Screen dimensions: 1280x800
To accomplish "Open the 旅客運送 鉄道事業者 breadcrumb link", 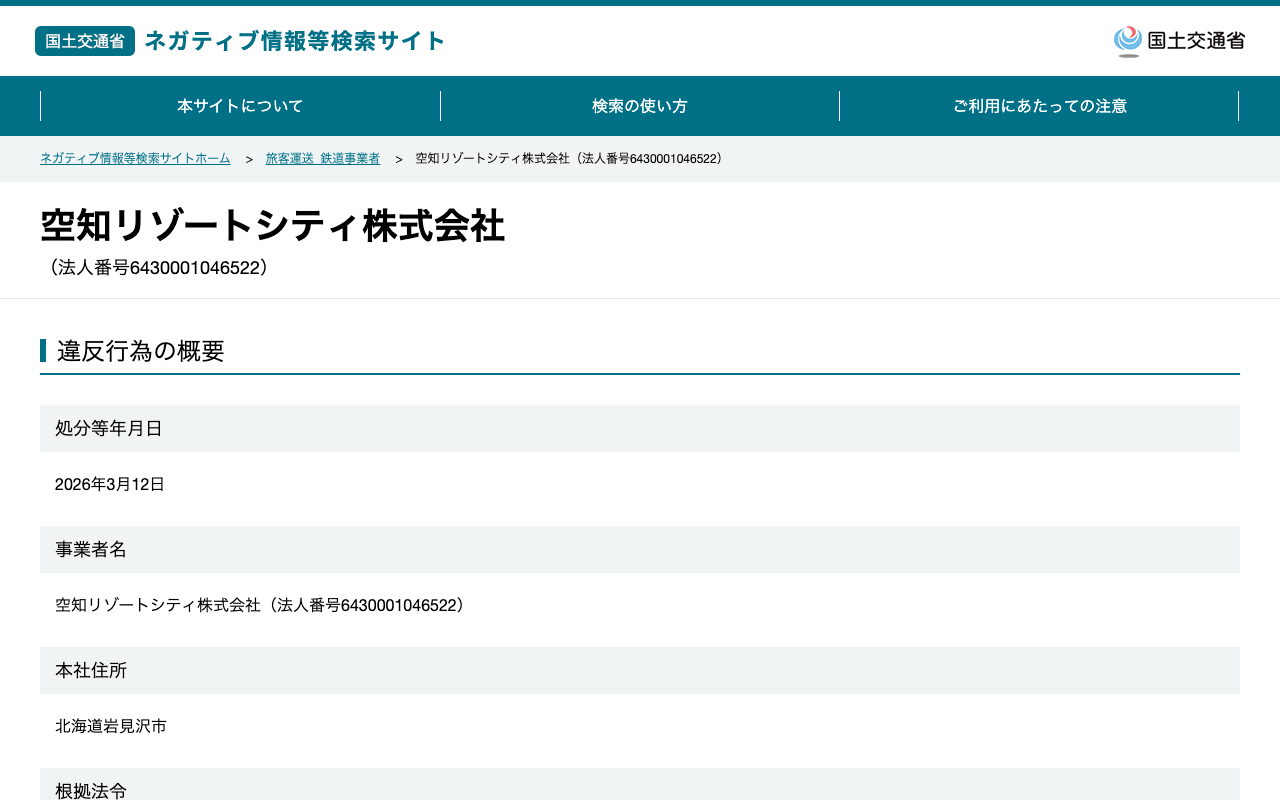I will 323,159.
